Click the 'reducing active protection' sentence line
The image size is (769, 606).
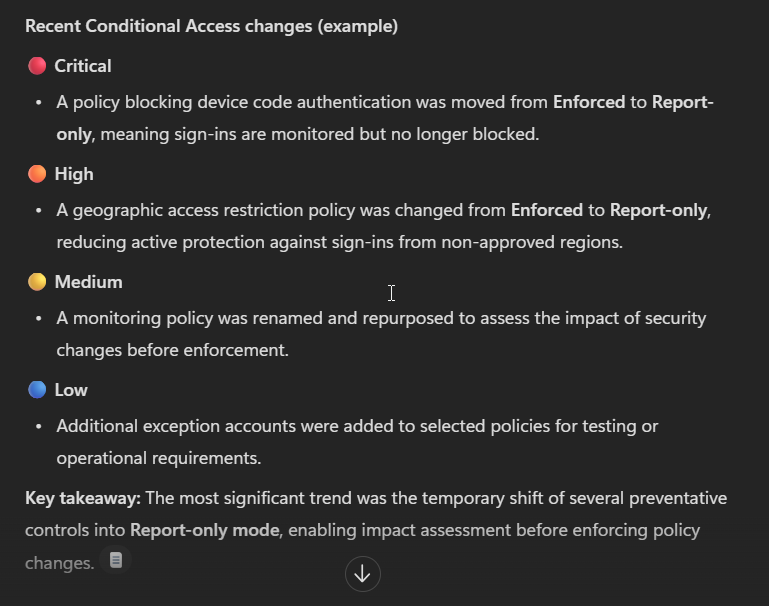(339, 242)
